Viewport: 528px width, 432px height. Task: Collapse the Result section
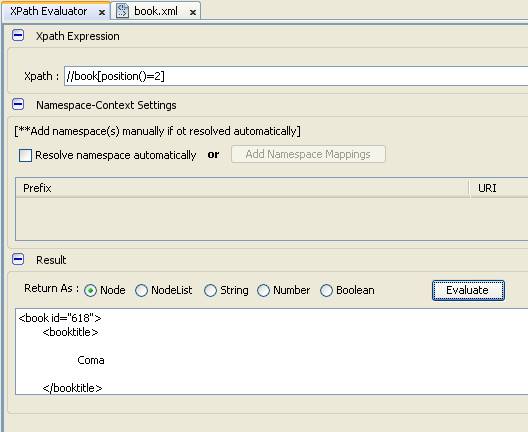pyautogui.click(x=18, y=259)
